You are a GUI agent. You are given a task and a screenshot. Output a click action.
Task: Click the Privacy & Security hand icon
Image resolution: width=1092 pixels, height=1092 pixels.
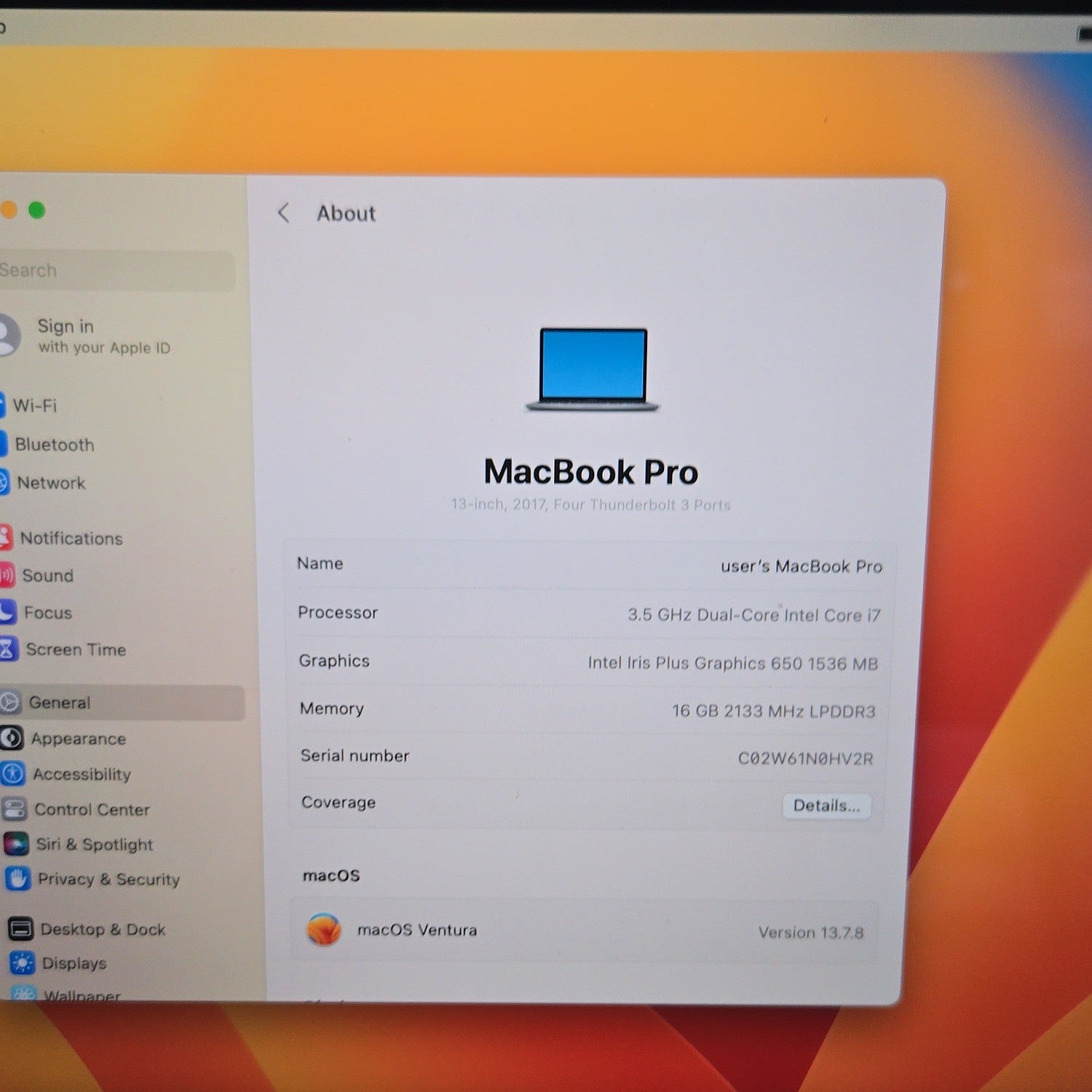coord(17,879)
